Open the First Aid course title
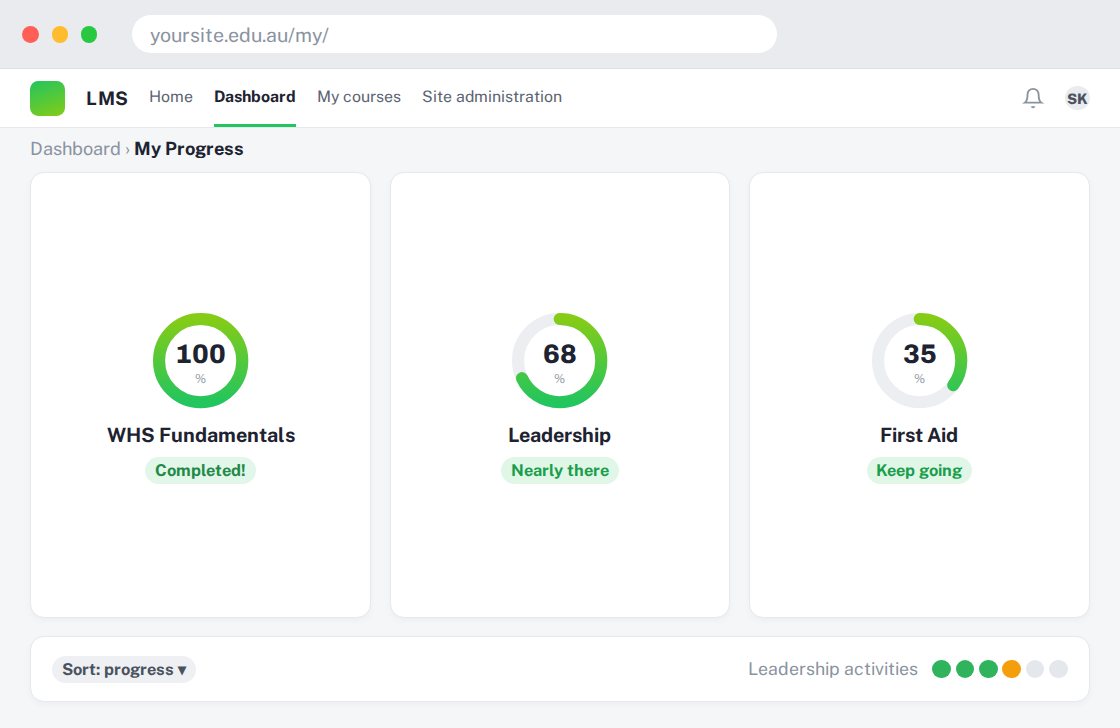 tap(919, 435)
